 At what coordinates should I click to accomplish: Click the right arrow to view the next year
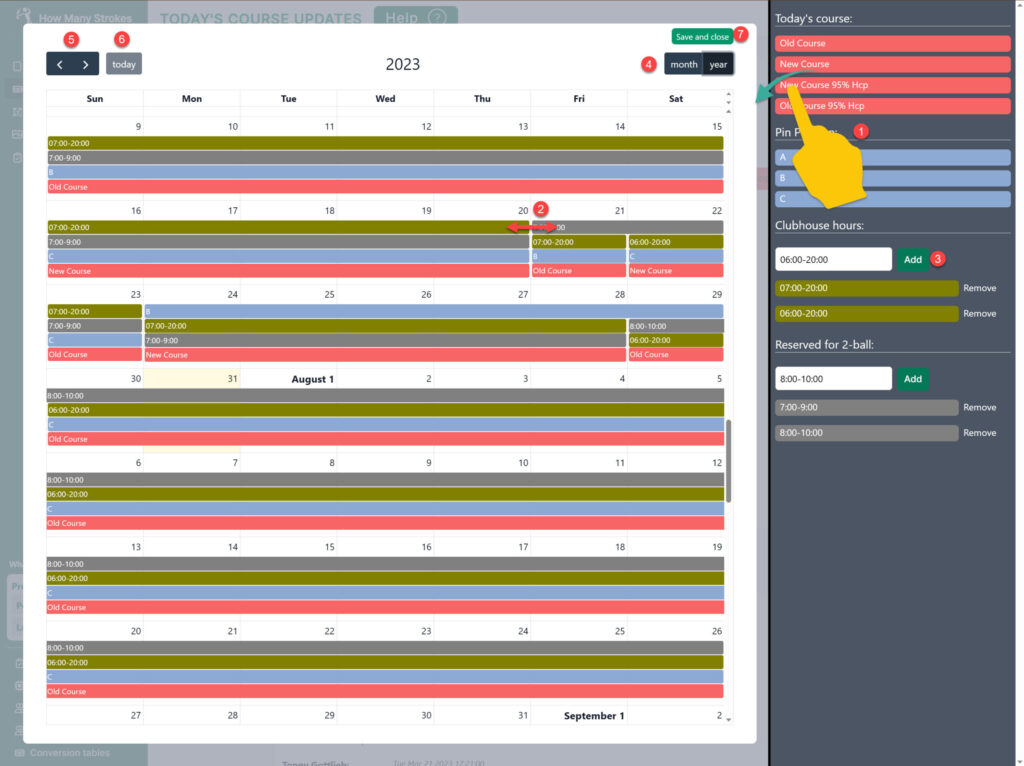(x=86, y=63)
